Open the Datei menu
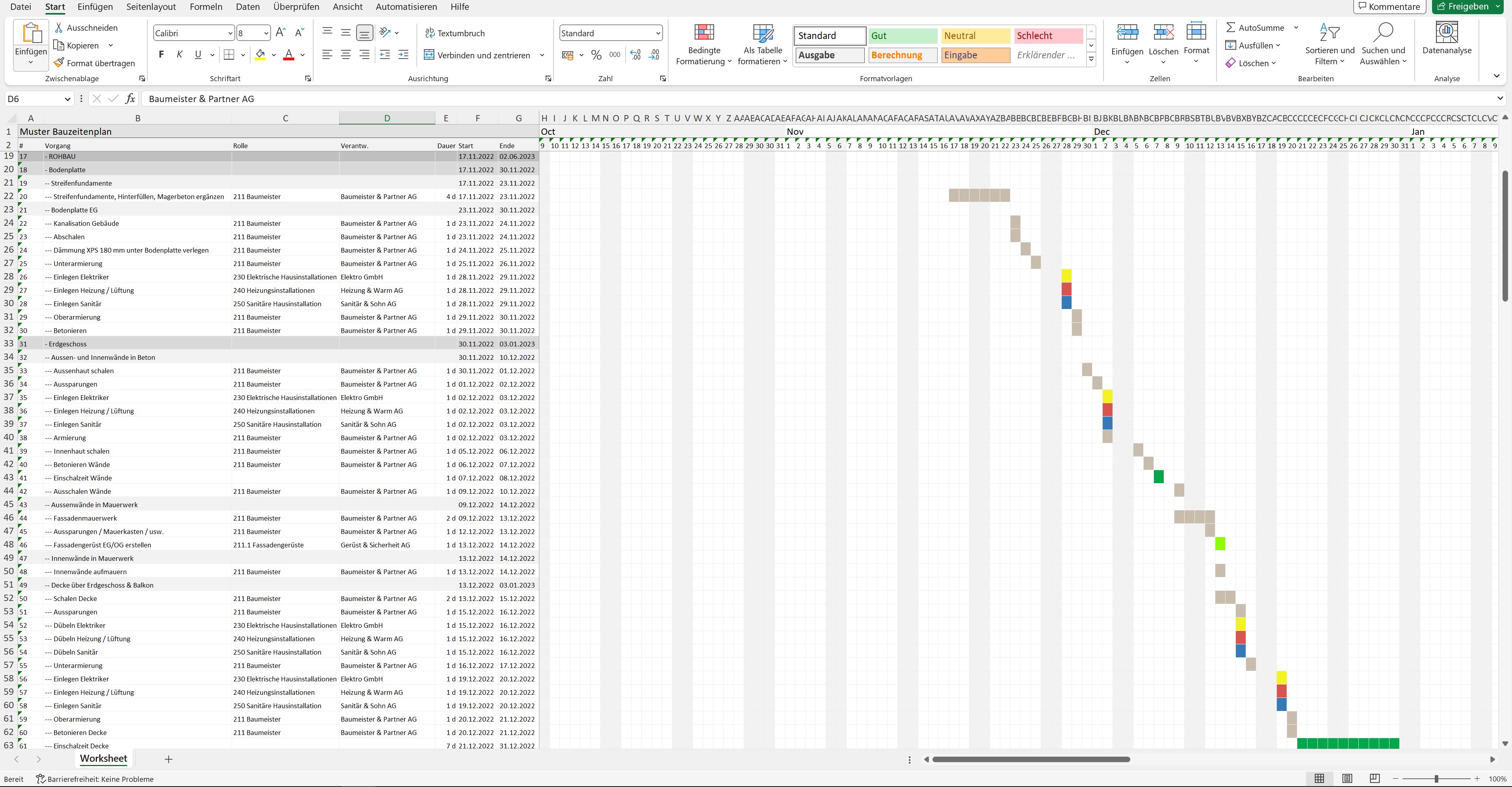The width and height of the screenshot is (1512, 787). click(21, 6)
